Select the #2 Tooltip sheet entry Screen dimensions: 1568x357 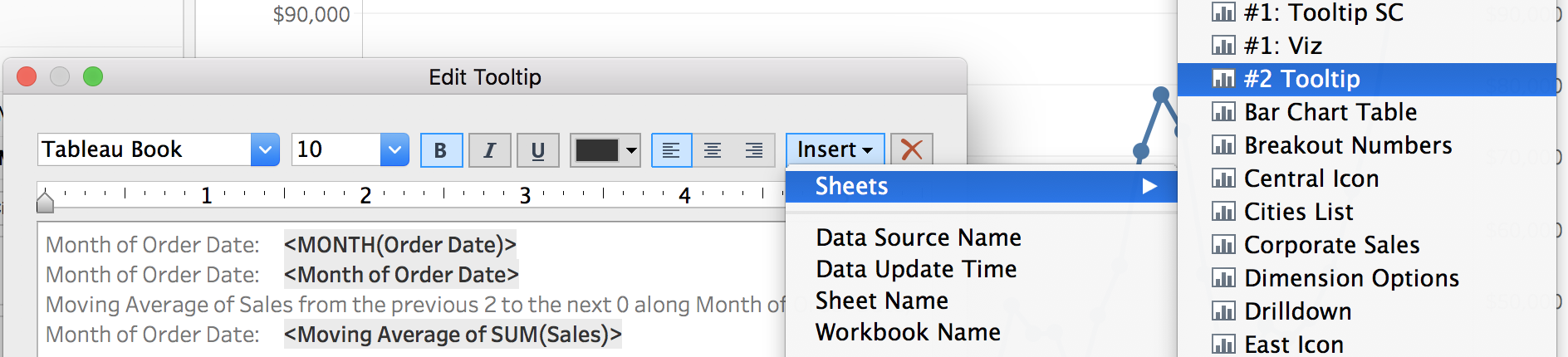click(1367, 79)
